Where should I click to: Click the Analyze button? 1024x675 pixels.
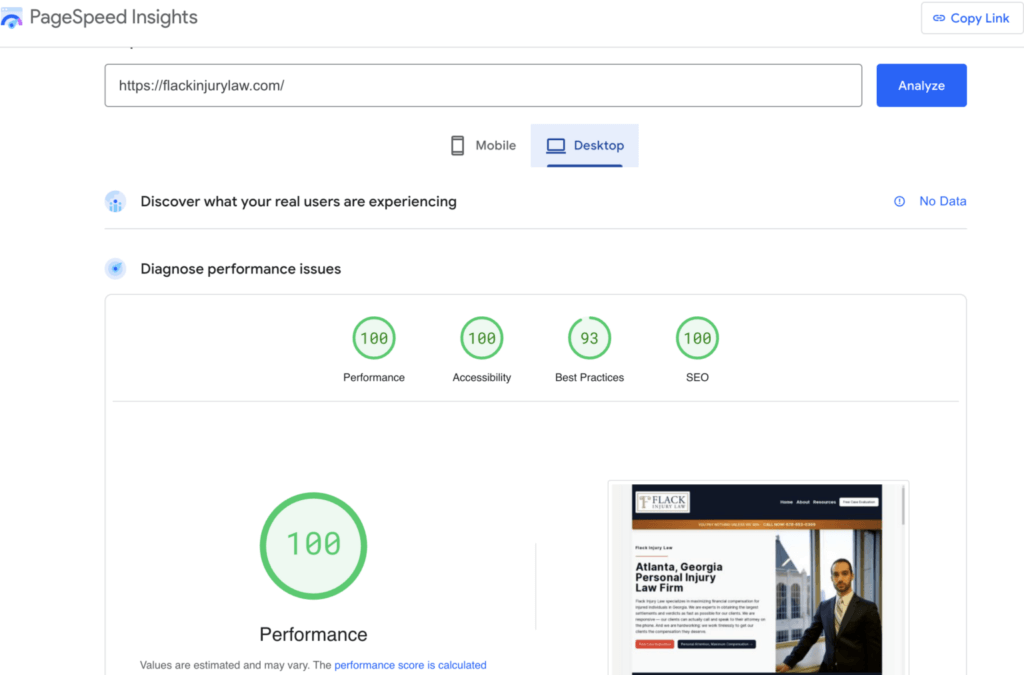click(x=921, y=85)
